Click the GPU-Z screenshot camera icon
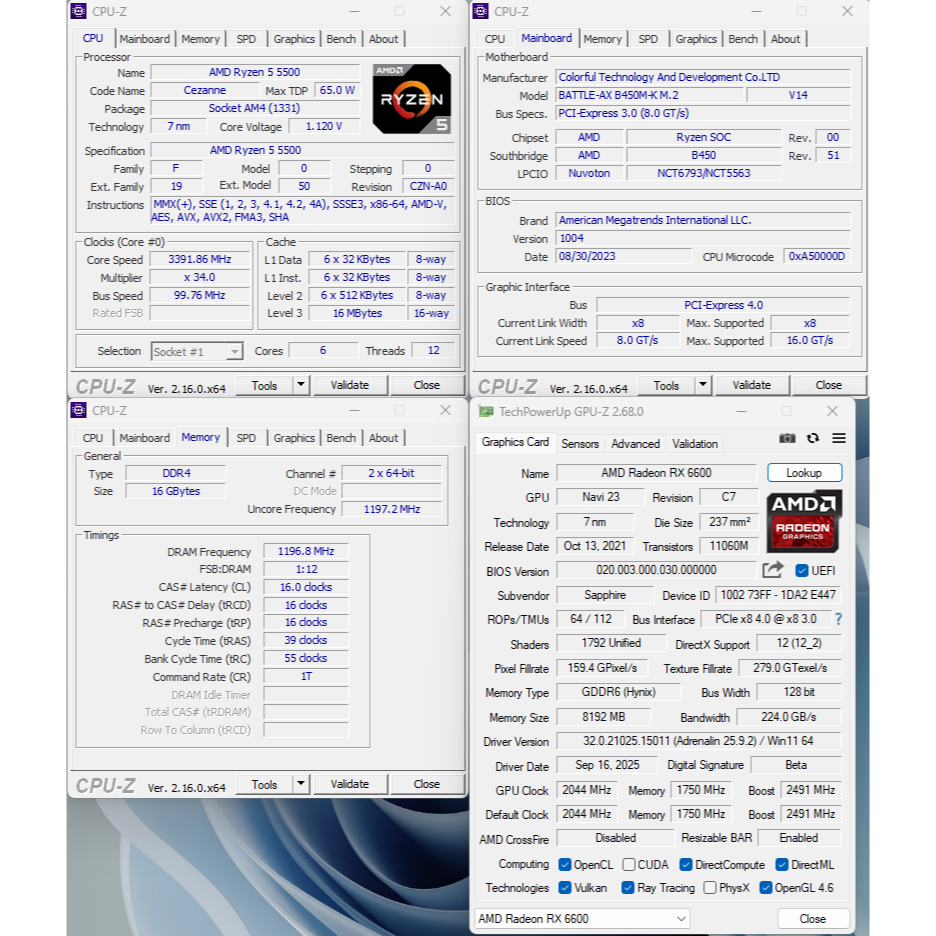936x936 pixels. click(x=787, y=439)
